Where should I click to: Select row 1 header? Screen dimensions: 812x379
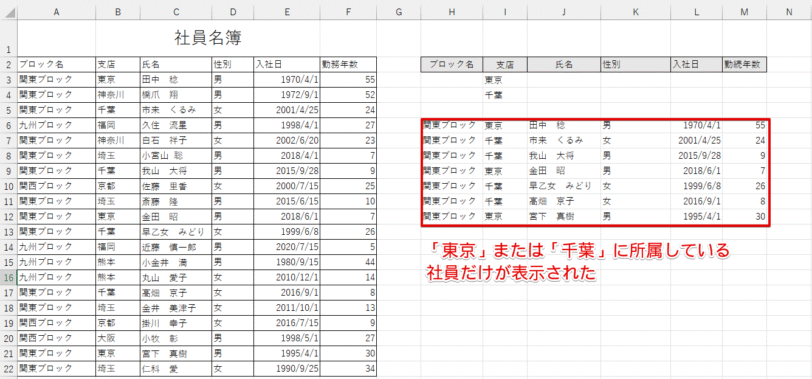click(8, 38)
